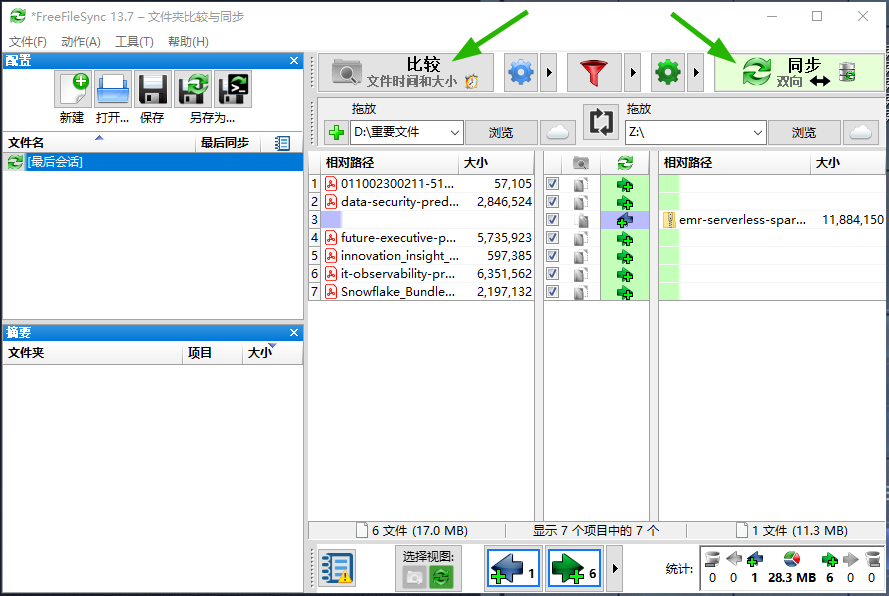Click sync action icon for Snowflake_Bundle row
Image resolution: width=889 pixels, height=596 pixels.
(x=625, y=293)
